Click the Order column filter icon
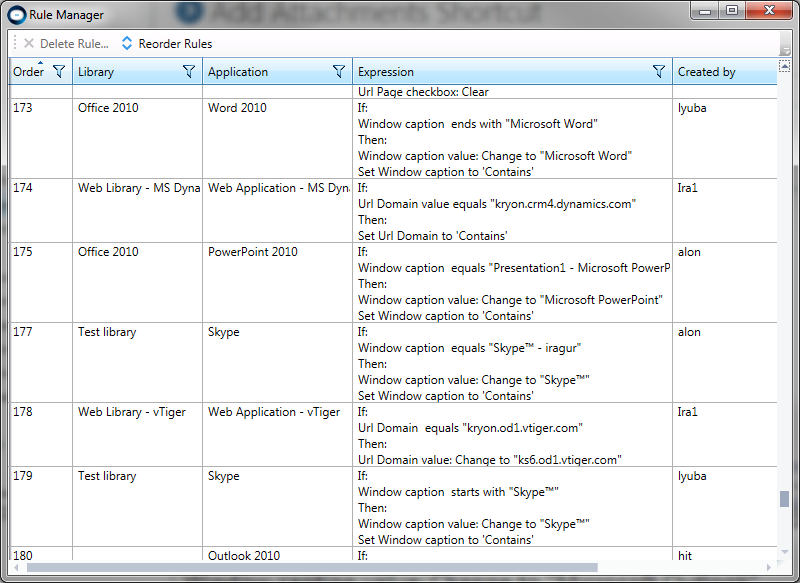Image resolution: width=800 pixels, height=583 pixels. [59, 71]
